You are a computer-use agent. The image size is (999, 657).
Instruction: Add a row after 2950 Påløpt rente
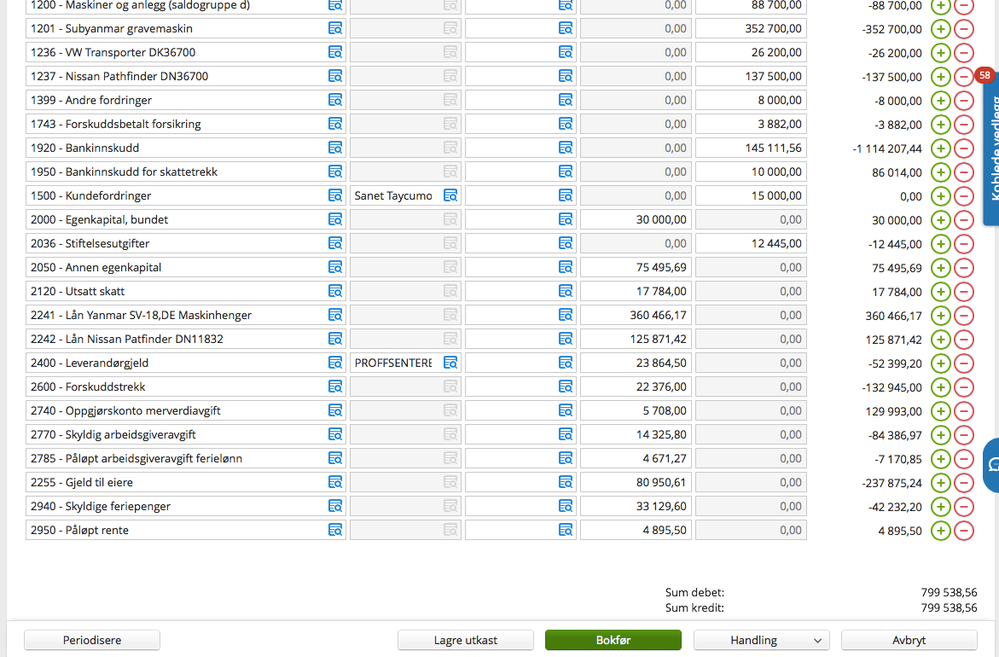[x=940, y=530]
